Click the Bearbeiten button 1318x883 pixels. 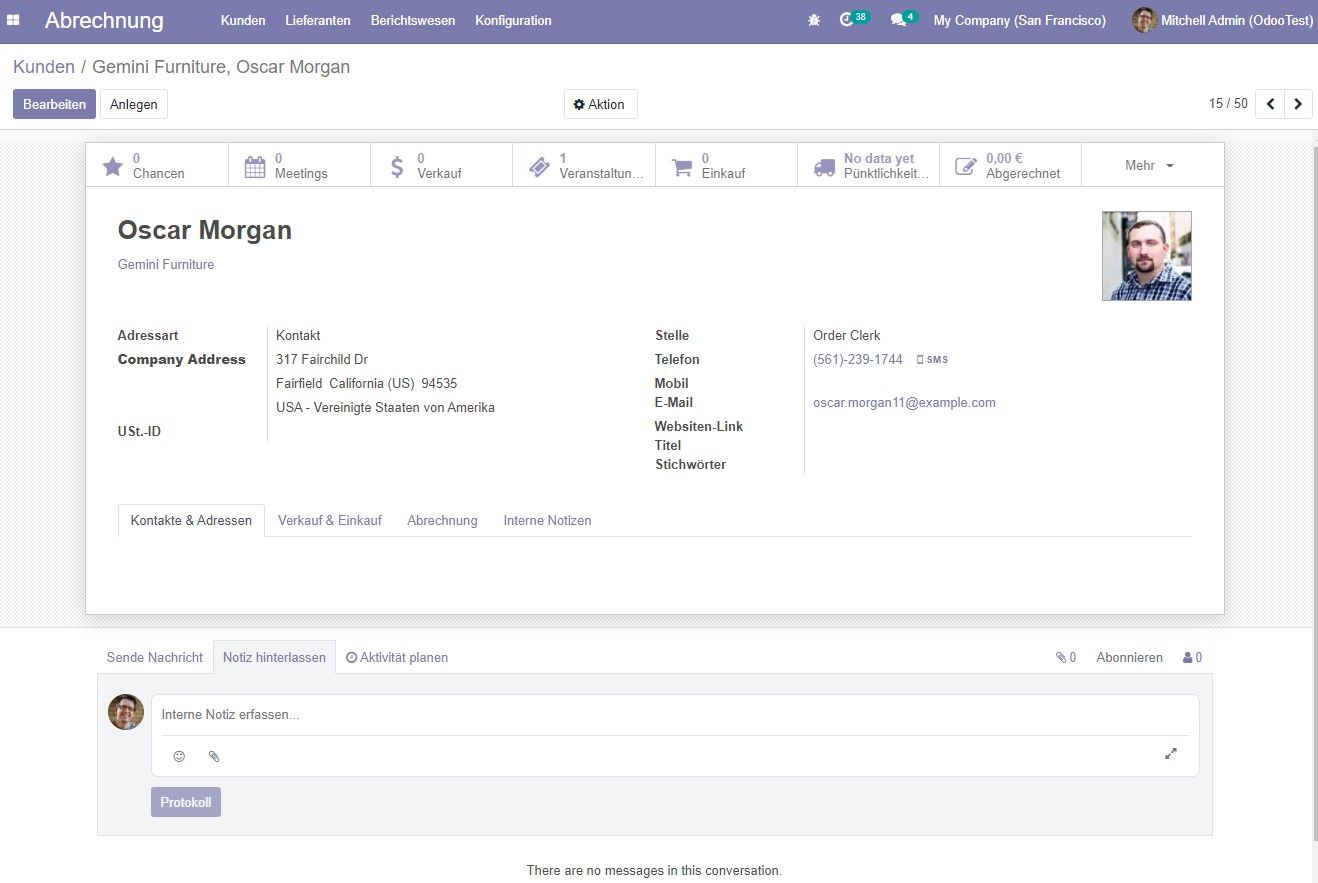[x=54, y=104]
